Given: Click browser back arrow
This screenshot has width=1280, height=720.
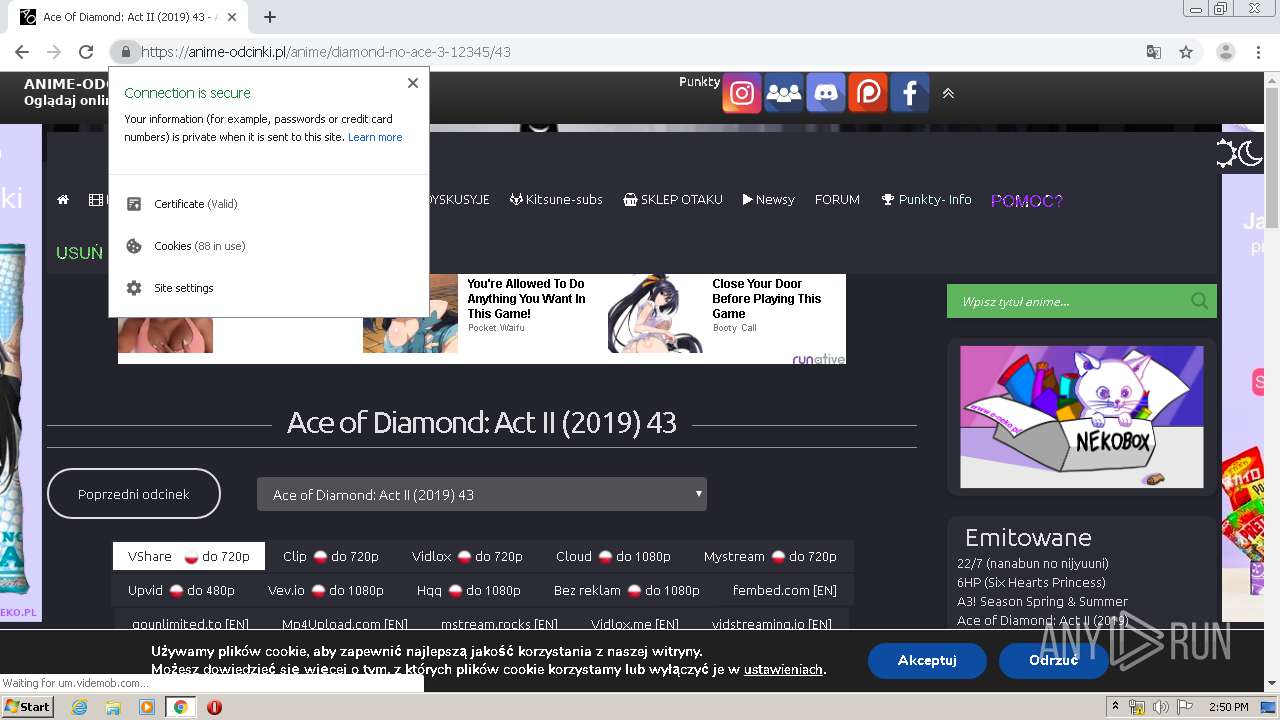Looking at the screenshot, I should pos(22,52).
